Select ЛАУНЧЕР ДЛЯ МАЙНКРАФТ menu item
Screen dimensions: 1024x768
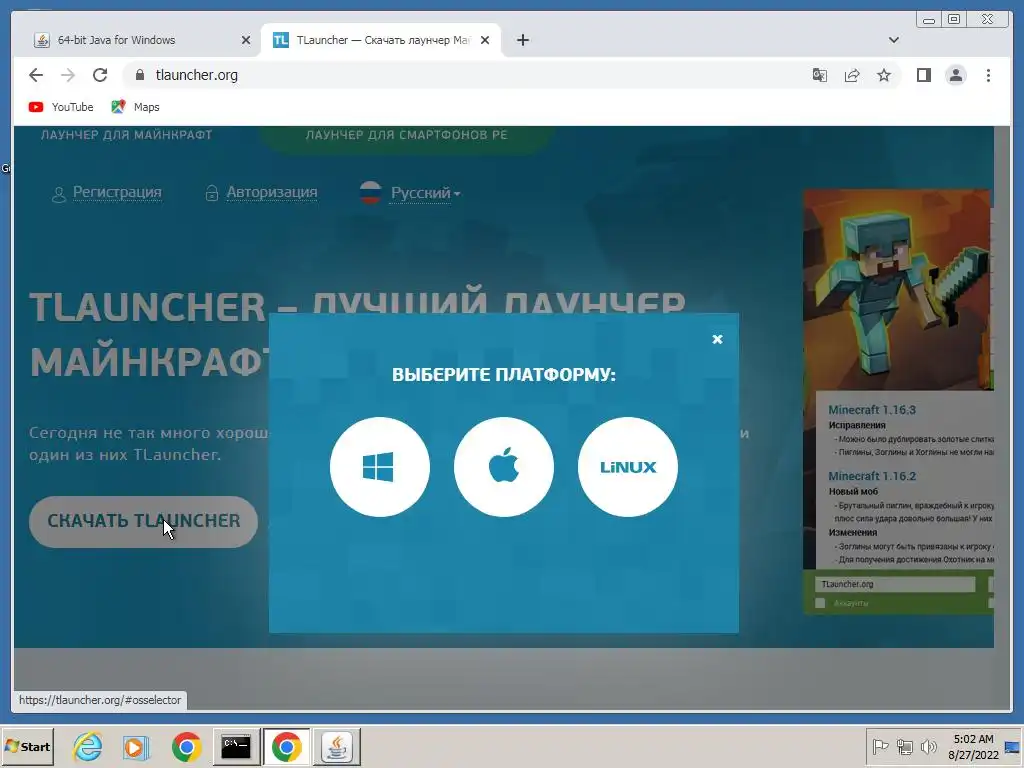click(126, 135)
